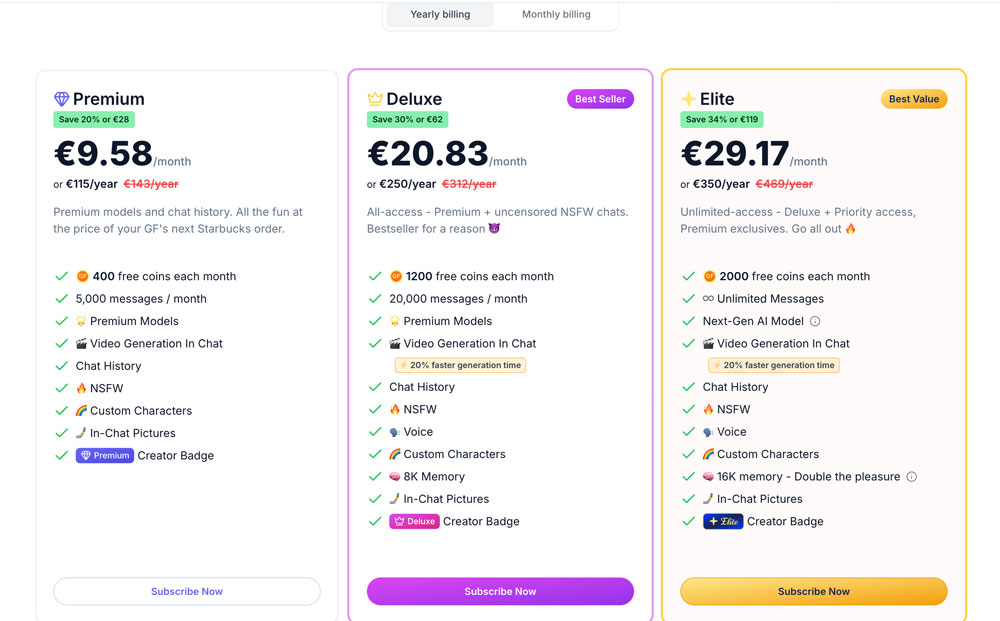This screenshot has height=621, width=1000.
Task: Click the Premium Creator Badge icon
Action: tap(105, 456)
